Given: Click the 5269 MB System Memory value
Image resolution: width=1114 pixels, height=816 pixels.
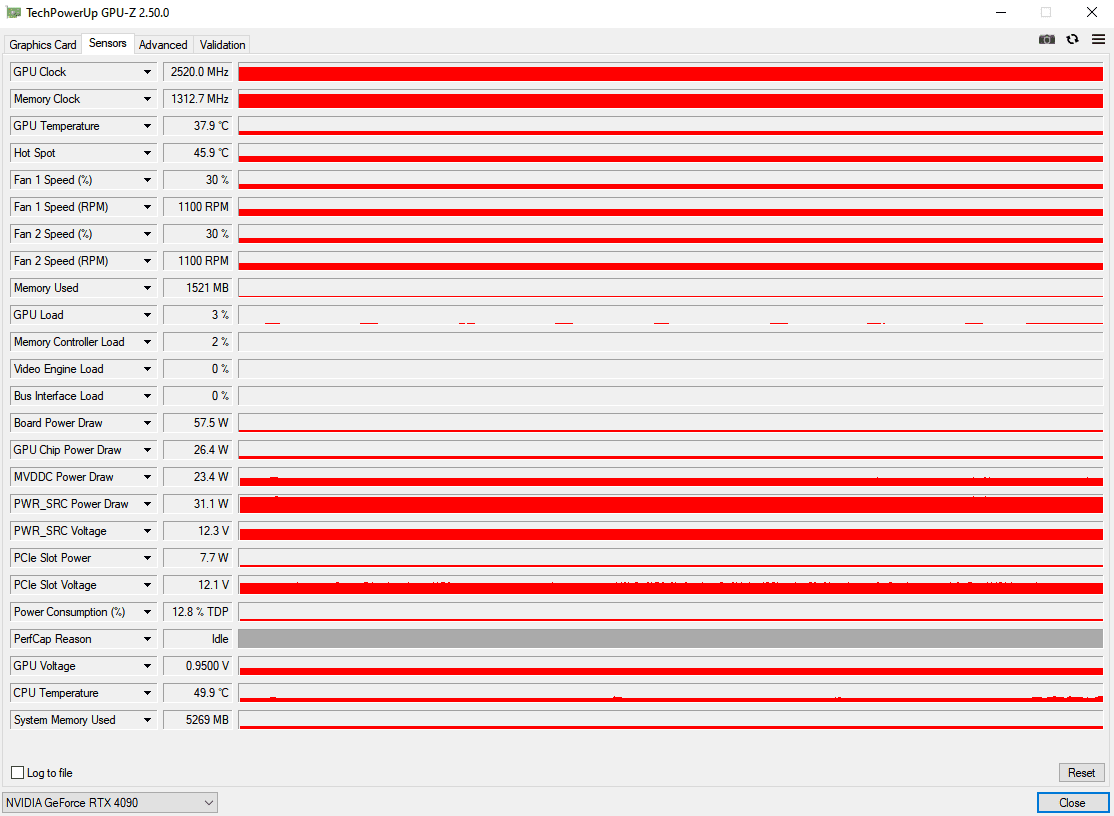Looking at the screenshot, I should click(x=198, y=719).
